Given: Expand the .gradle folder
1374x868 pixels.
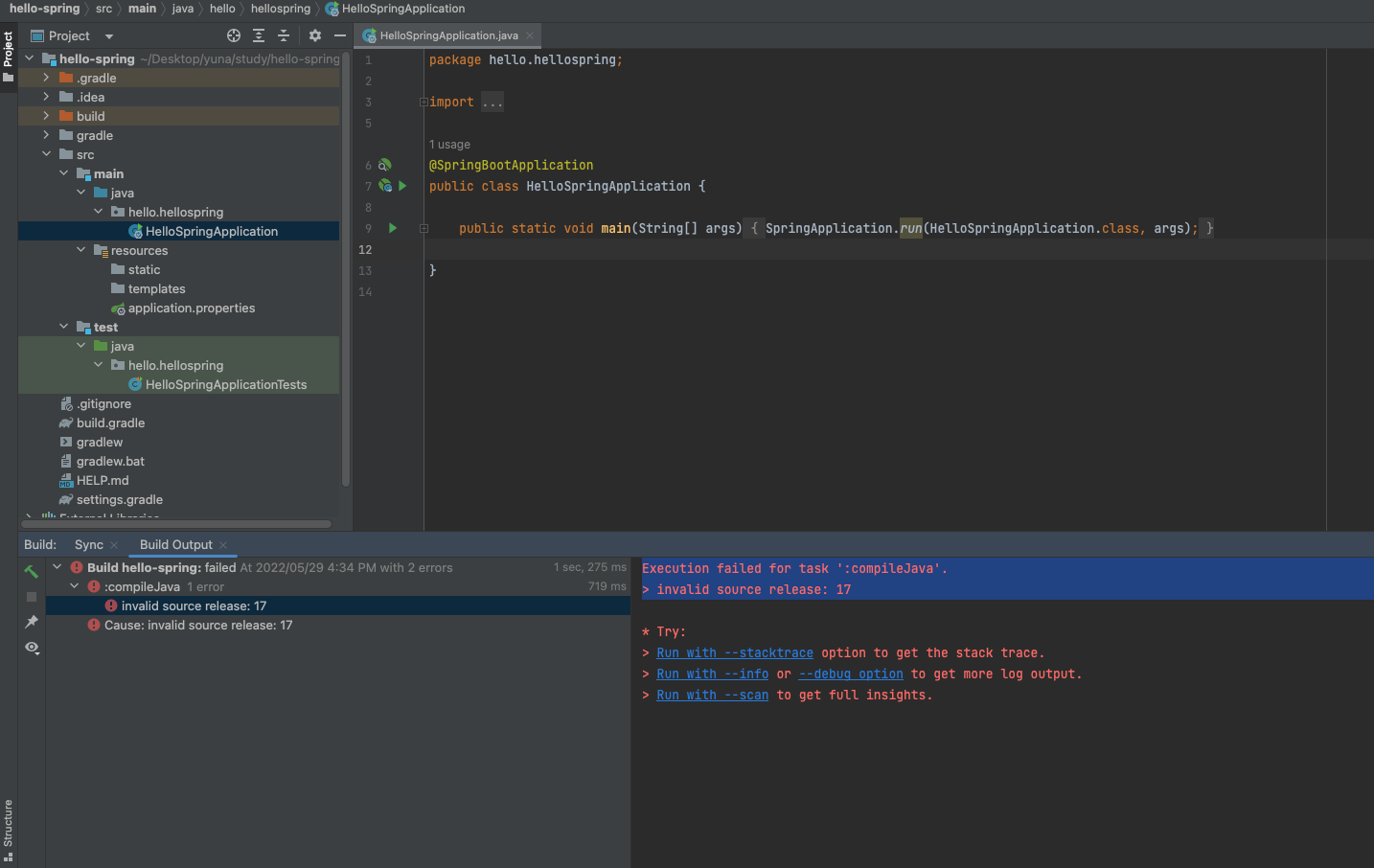Looking at the screenshot, I should (x=46, y=78).
